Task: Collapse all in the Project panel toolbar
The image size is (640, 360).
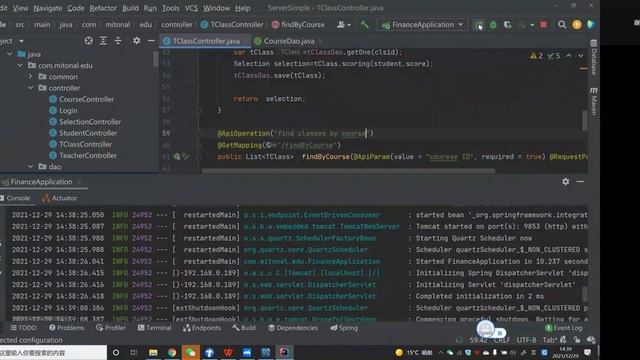Action: 118,41
